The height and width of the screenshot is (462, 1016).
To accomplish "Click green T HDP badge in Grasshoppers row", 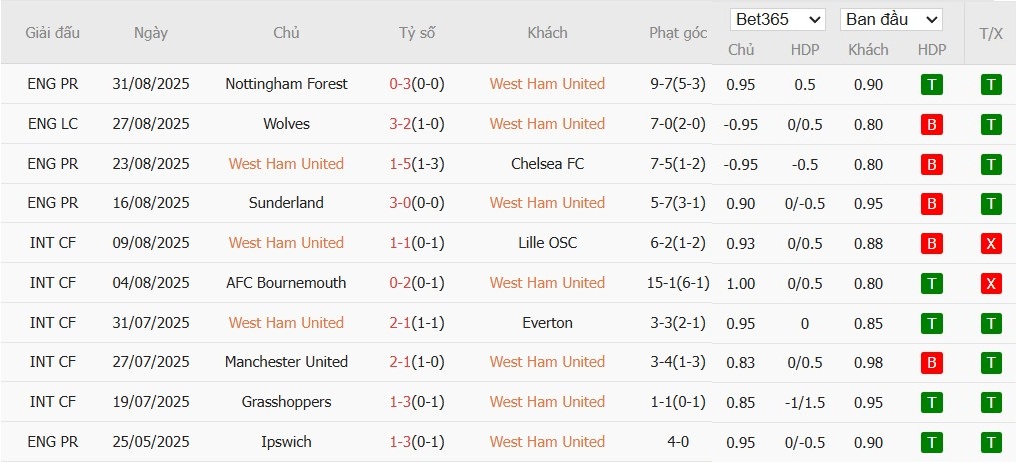I will click(x=932, y=403).
